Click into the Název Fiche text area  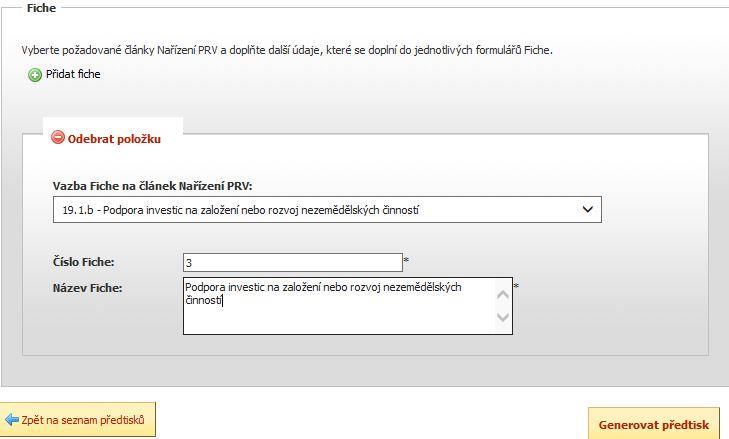coord(348,306)
